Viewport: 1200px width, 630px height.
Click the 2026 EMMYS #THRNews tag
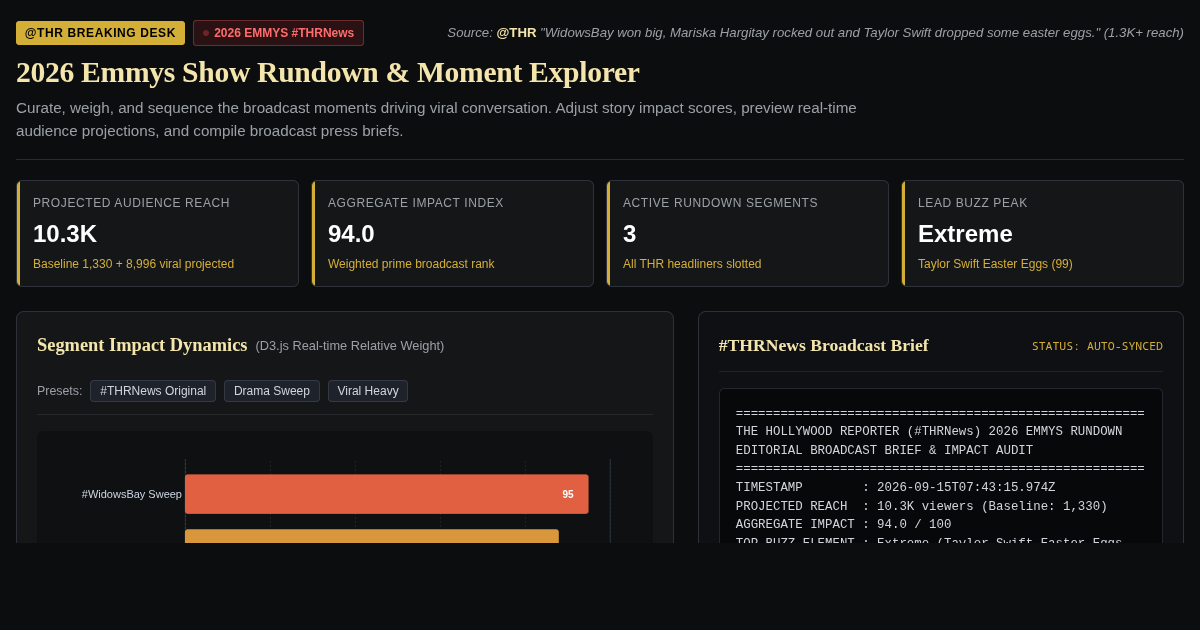[278, 33]
